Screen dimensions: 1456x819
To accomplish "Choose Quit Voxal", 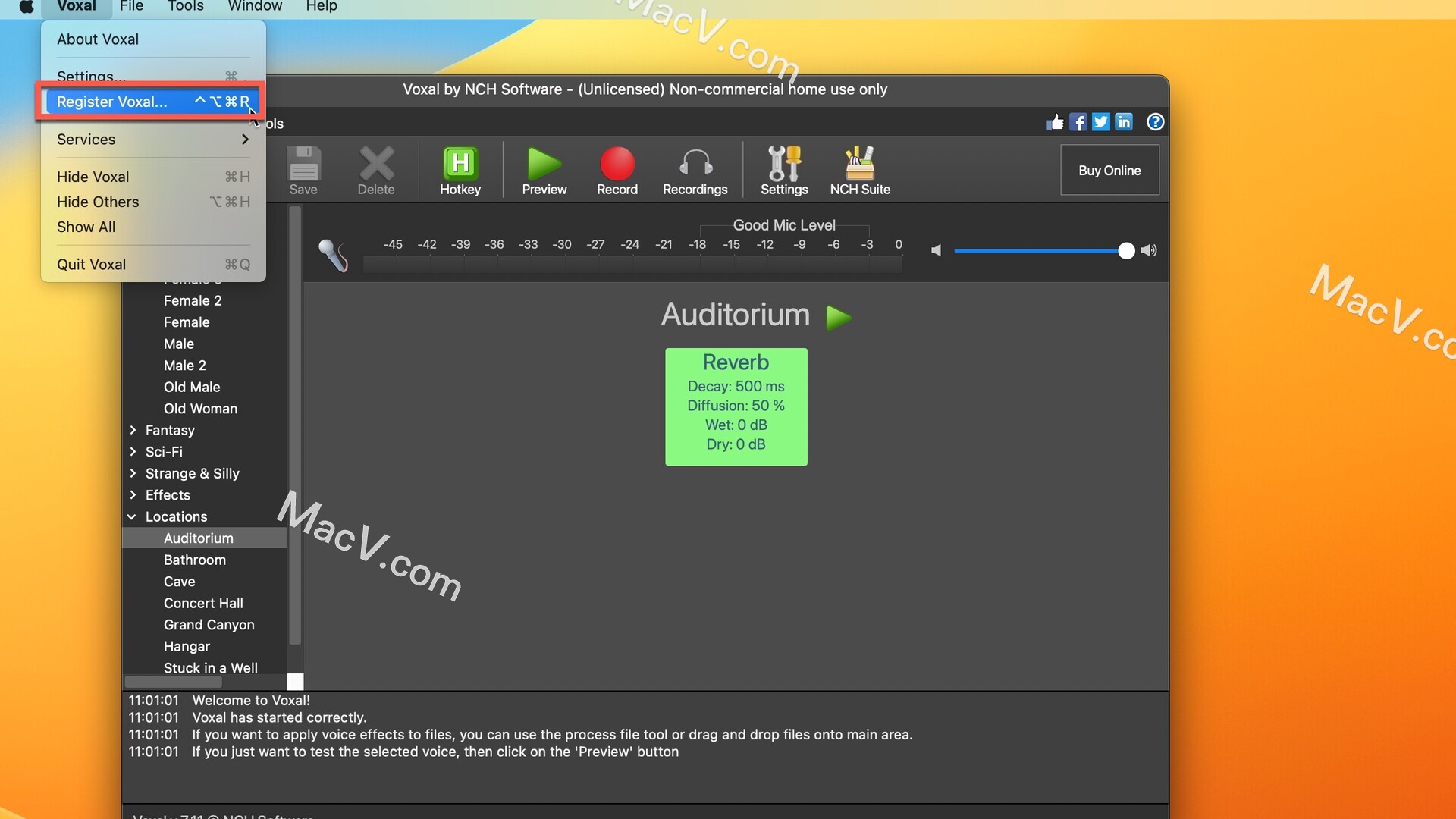I will pyautogui.click(x=153, y=265).
